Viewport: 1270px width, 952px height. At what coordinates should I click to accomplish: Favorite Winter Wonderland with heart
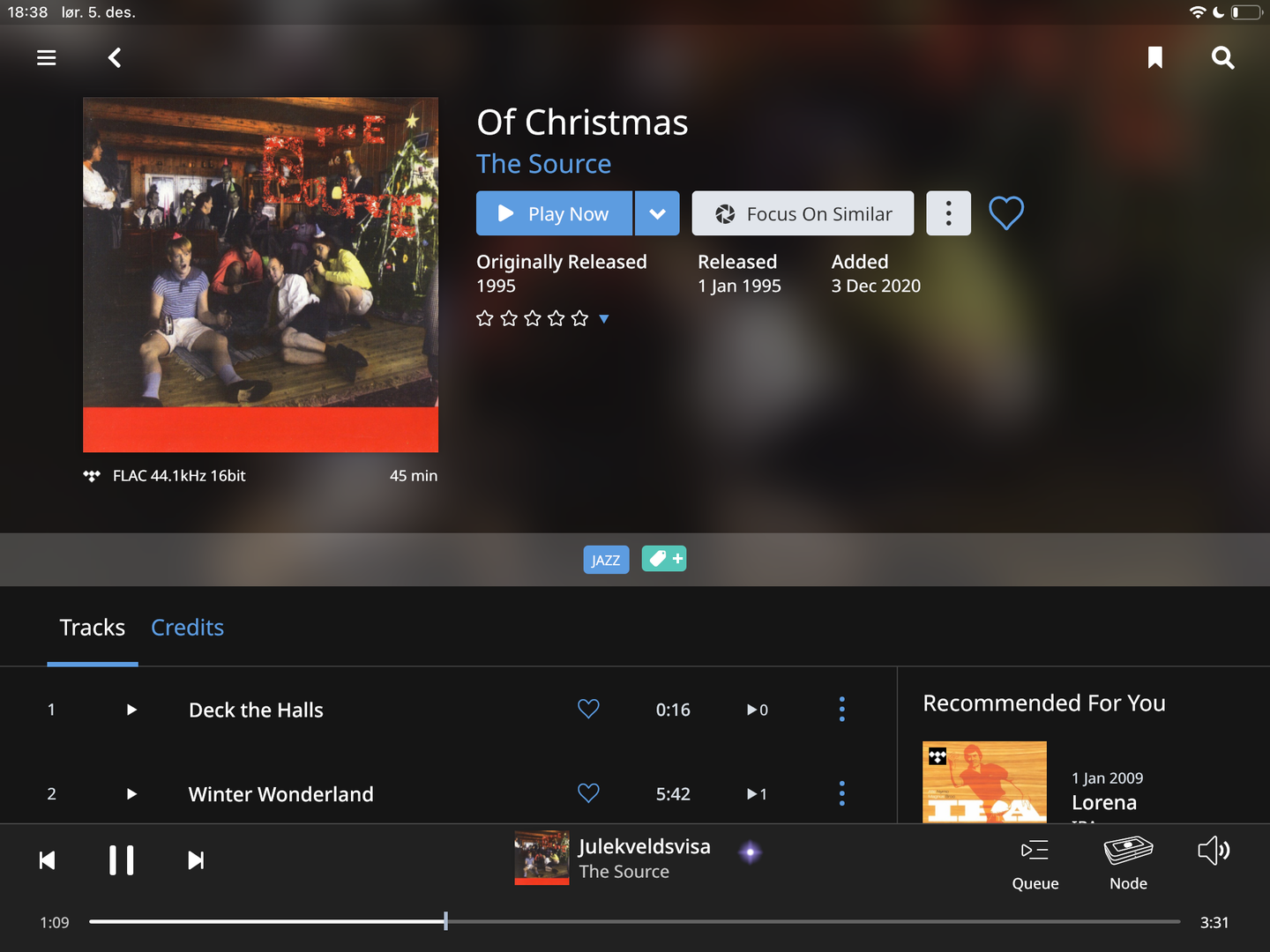pos(588,793)
